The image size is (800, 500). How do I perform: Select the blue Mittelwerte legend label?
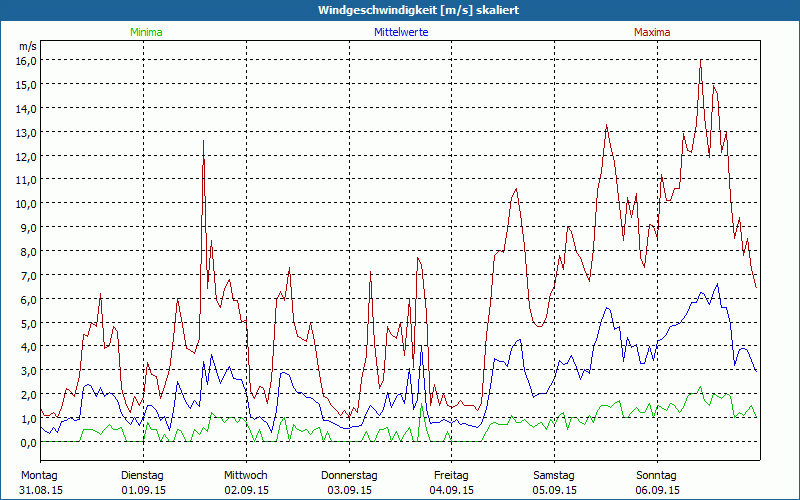(x=401, y=32)
